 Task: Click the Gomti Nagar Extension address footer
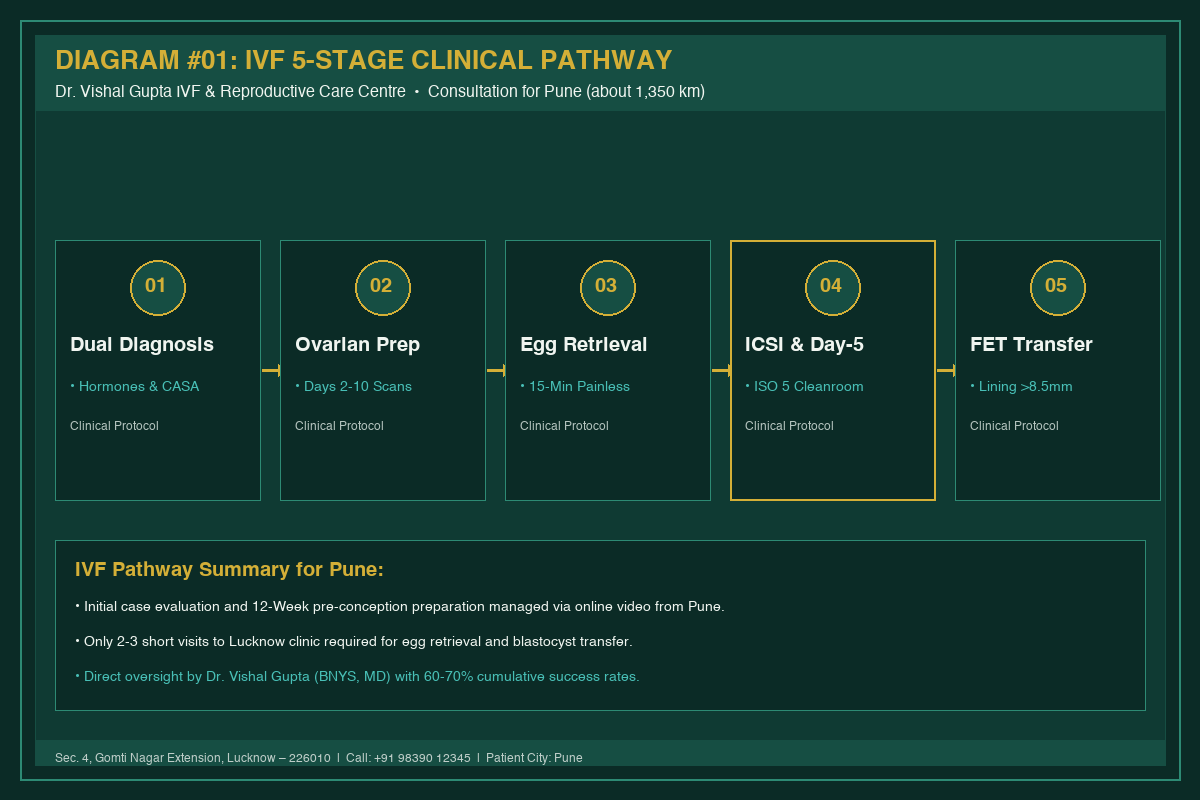[318, 758]
